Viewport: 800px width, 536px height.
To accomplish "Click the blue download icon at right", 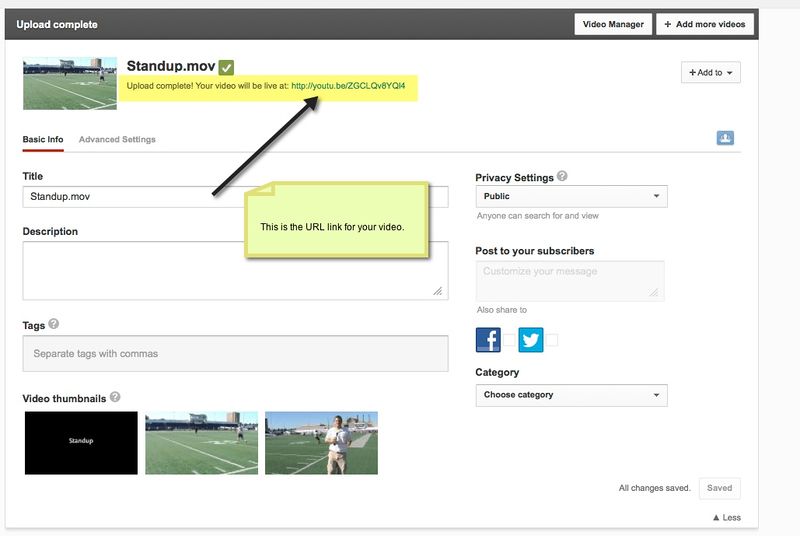I will (725, 138).
